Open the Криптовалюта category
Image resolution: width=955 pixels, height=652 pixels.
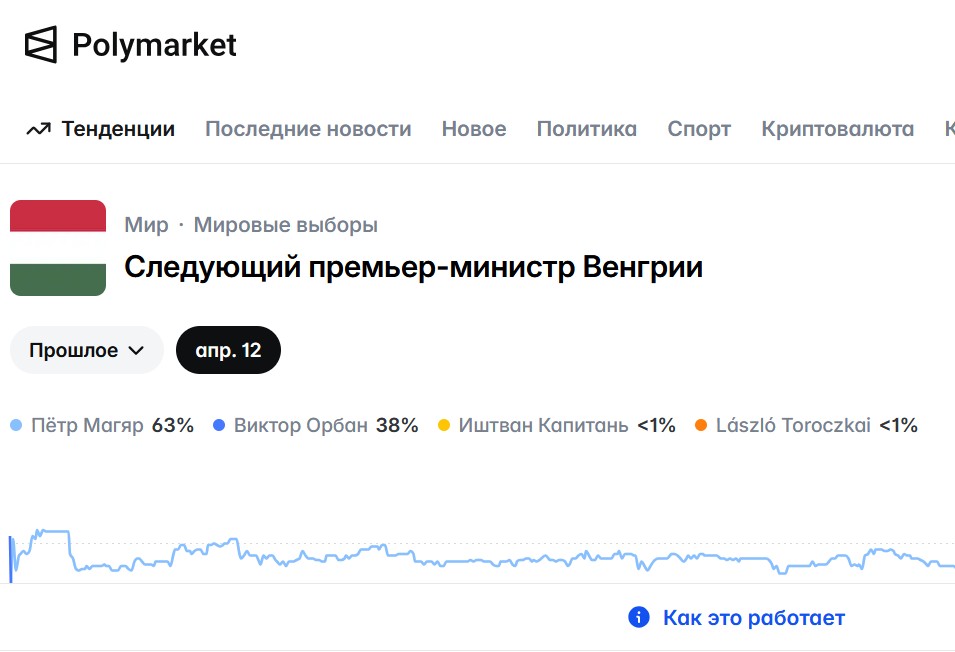(x=837, y=129)
